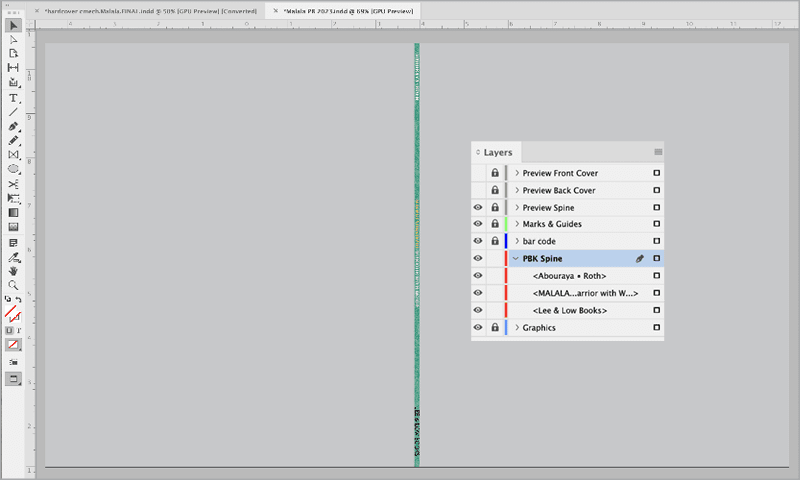The height and width of the screenshot is (480, 800).
Task: Click selection square for Abouraya • Roth
Action: (x=657, y=275)
